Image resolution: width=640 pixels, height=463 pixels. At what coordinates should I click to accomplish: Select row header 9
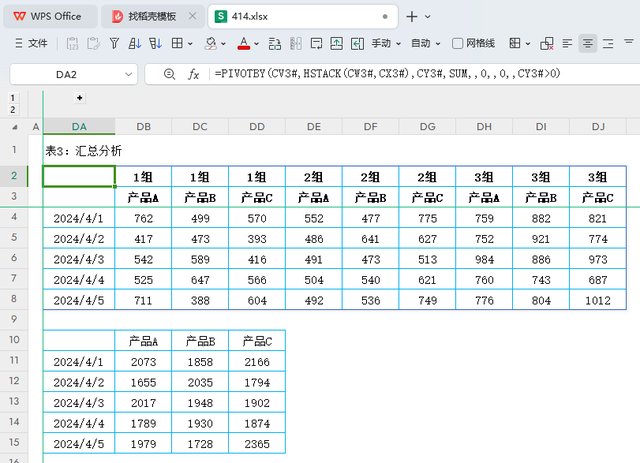pyautogui.click(x=14, y=319)
